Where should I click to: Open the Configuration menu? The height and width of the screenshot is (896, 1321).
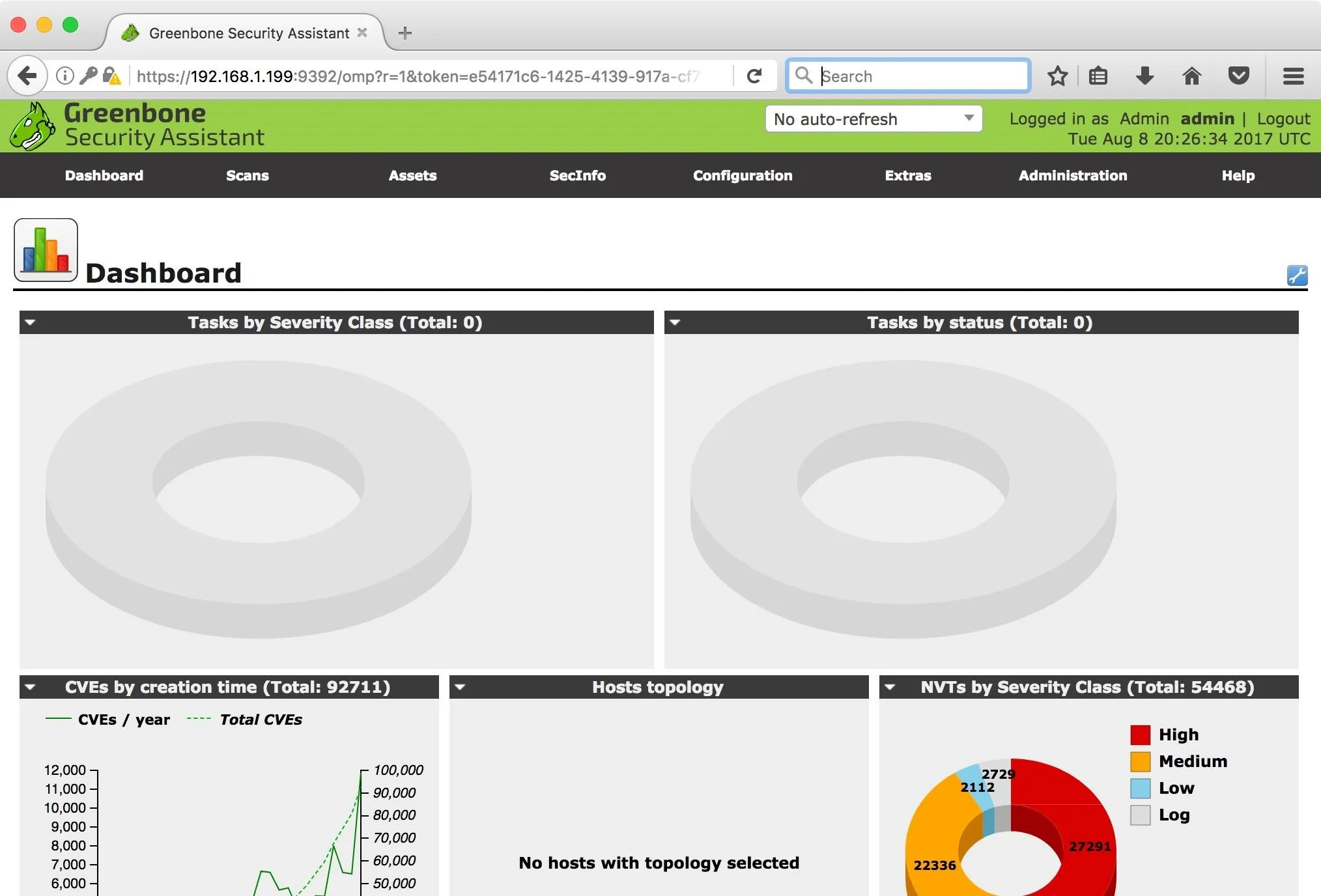(x=743, y=175)
